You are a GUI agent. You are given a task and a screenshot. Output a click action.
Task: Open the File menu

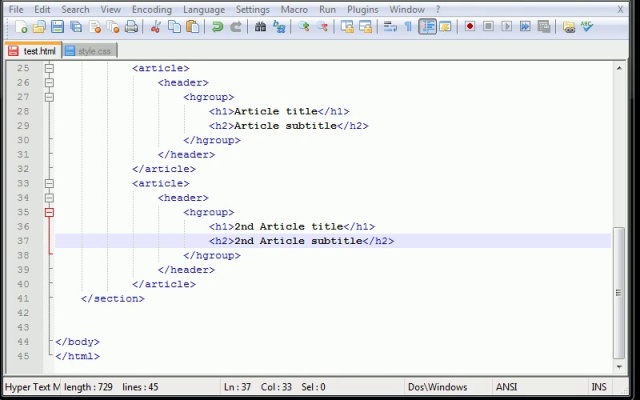[16, 9]
